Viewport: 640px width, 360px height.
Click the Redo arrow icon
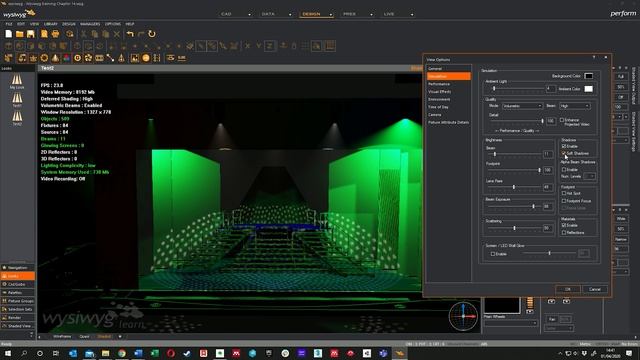(141, 34)
